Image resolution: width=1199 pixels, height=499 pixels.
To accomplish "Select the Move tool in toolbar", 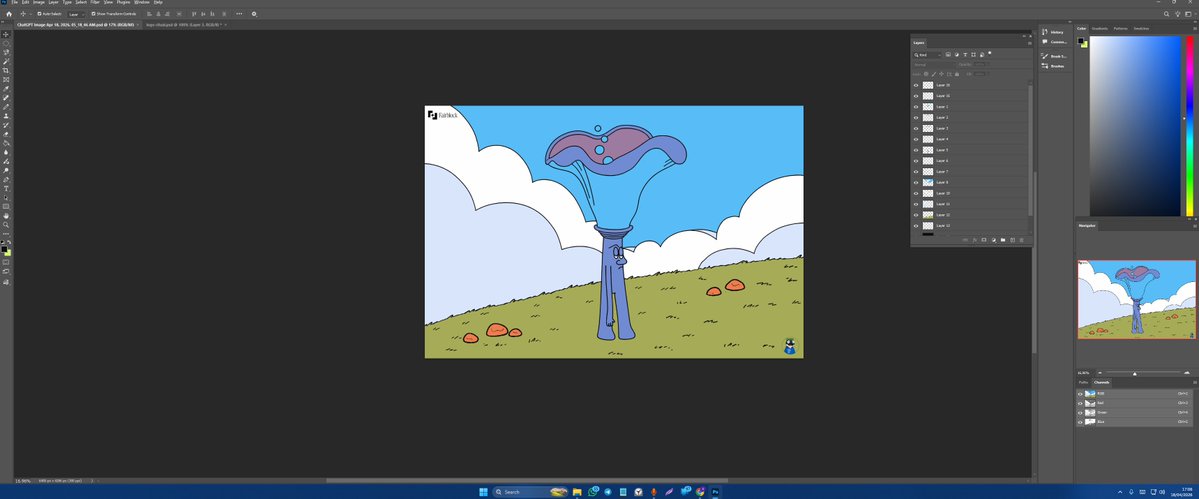I will point(6,34).
